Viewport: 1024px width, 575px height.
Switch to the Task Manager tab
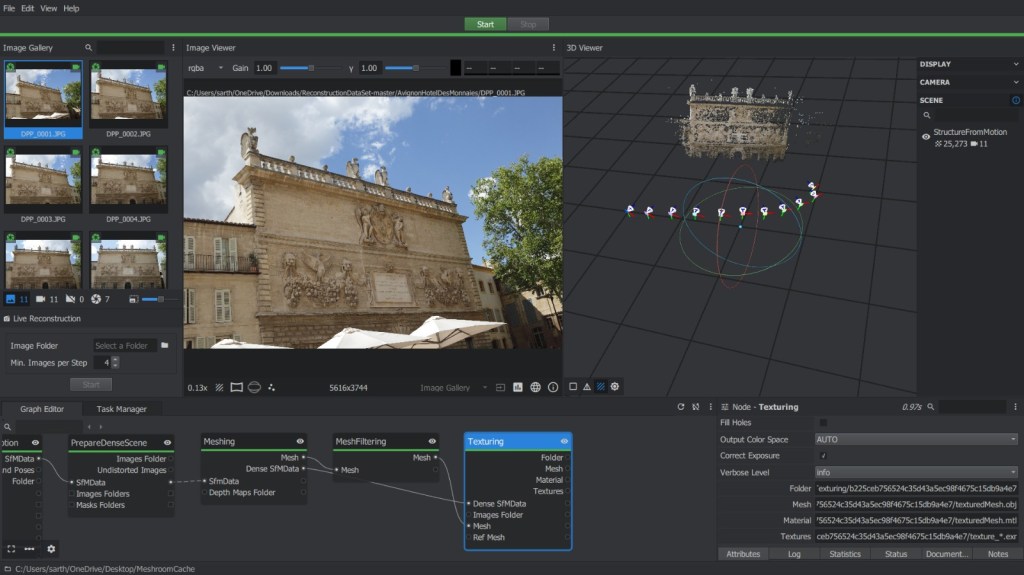121,409
